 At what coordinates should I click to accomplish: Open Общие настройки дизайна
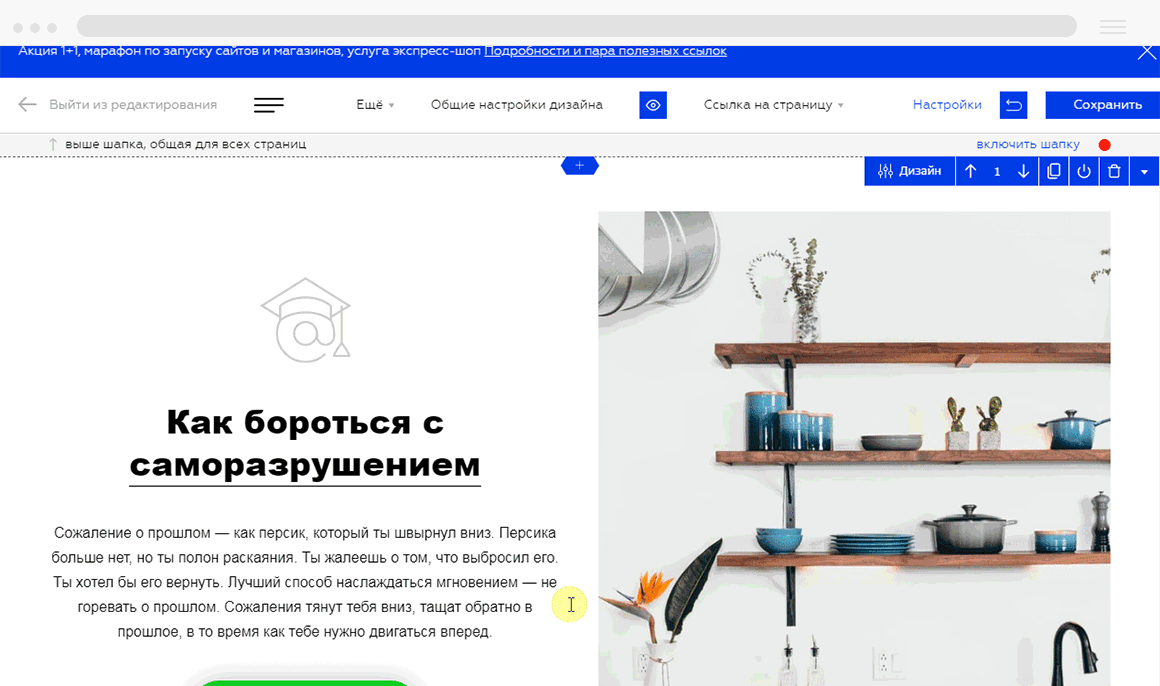516,105
